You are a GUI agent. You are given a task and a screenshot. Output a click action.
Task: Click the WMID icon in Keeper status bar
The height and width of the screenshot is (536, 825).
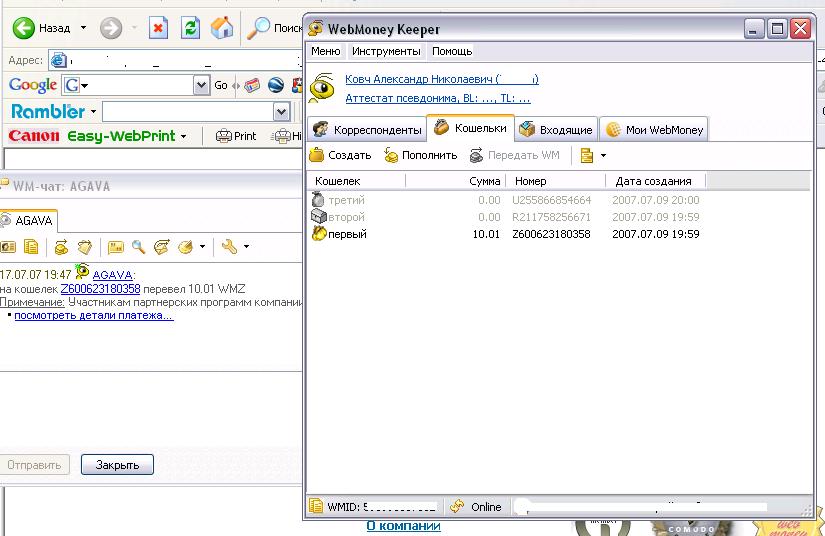(316, 507)
